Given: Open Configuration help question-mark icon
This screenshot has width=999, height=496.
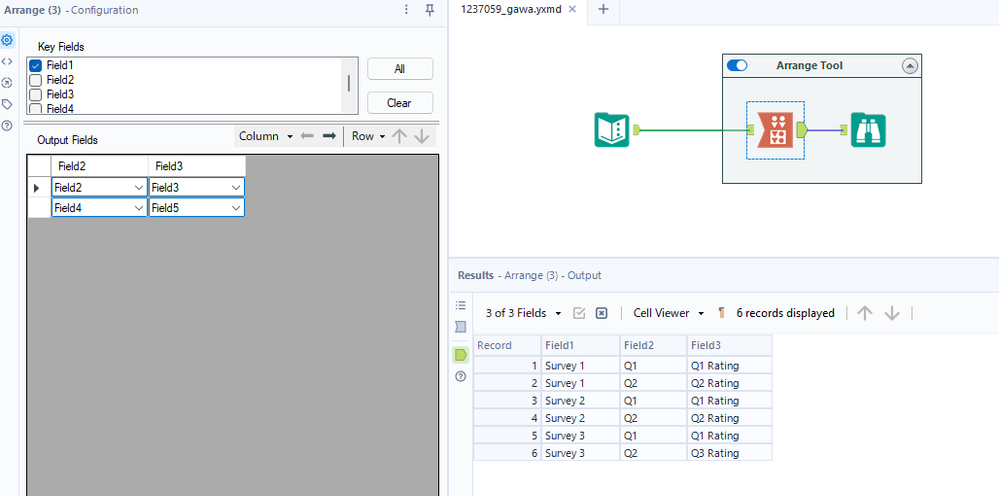Looking at the screenshot, I should pyautogui.click(x=7, y=125).
